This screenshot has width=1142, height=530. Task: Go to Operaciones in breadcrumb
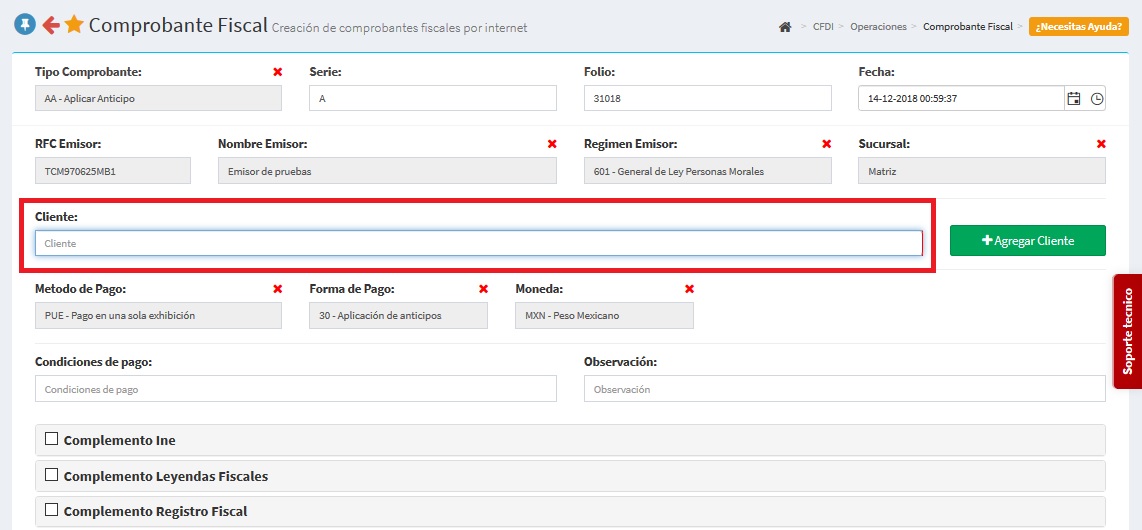point(878,27)
